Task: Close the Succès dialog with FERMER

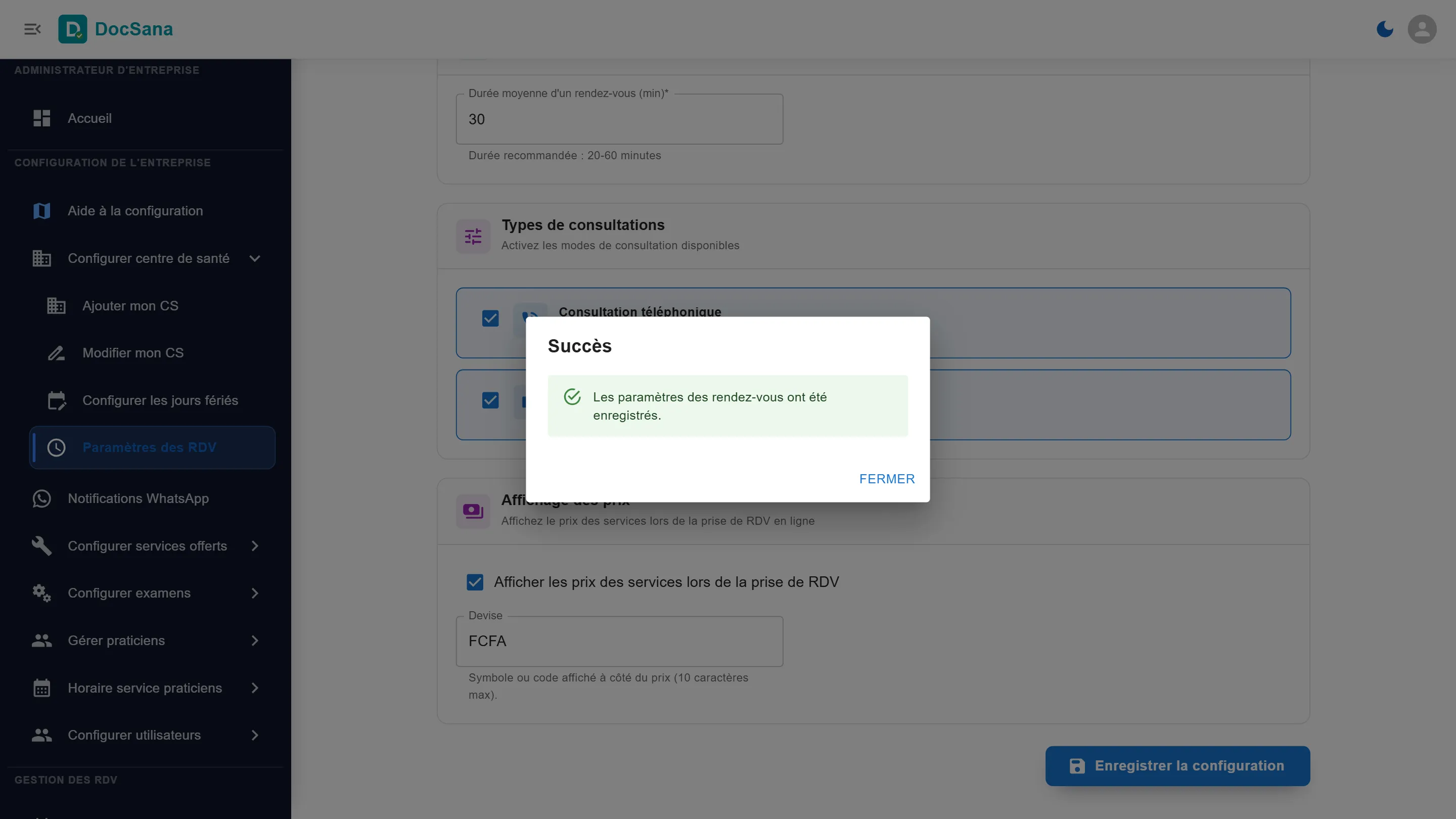Action: pyautogui.click(x=887, y=479)
